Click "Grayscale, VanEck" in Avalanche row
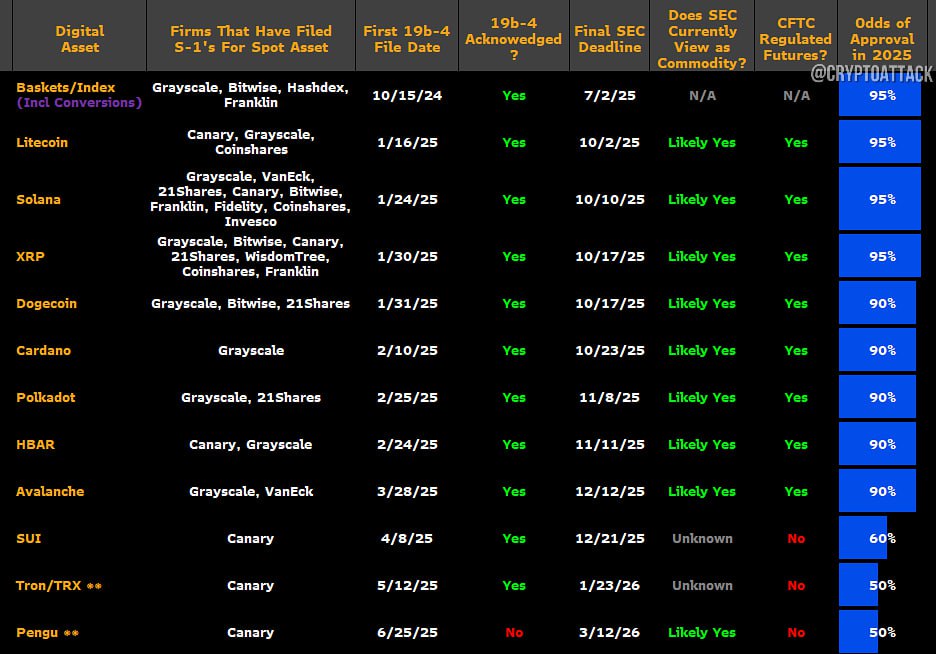Image resolution: width=936 pixels, height=654 pixels. [x=251, y=492]
